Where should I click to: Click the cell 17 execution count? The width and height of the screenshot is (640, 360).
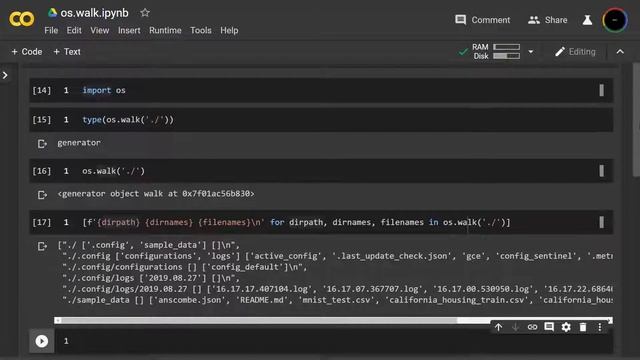pyautogui.click(x=42, y=222)
